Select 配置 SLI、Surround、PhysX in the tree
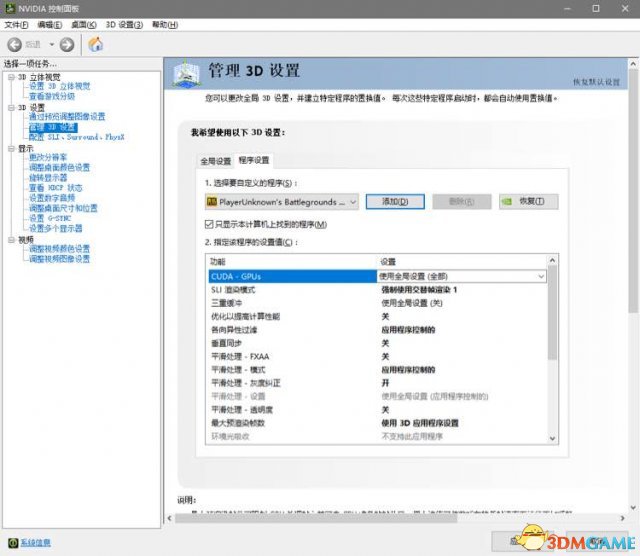640x556 pixels. click(76, 137)
